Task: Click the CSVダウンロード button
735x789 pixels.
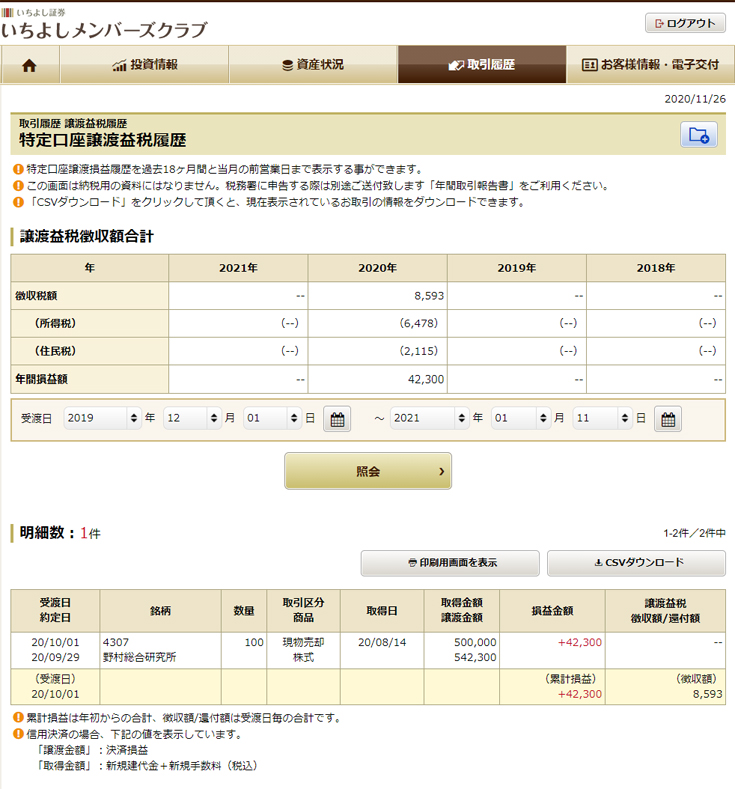Action: [x=636, y=563]
